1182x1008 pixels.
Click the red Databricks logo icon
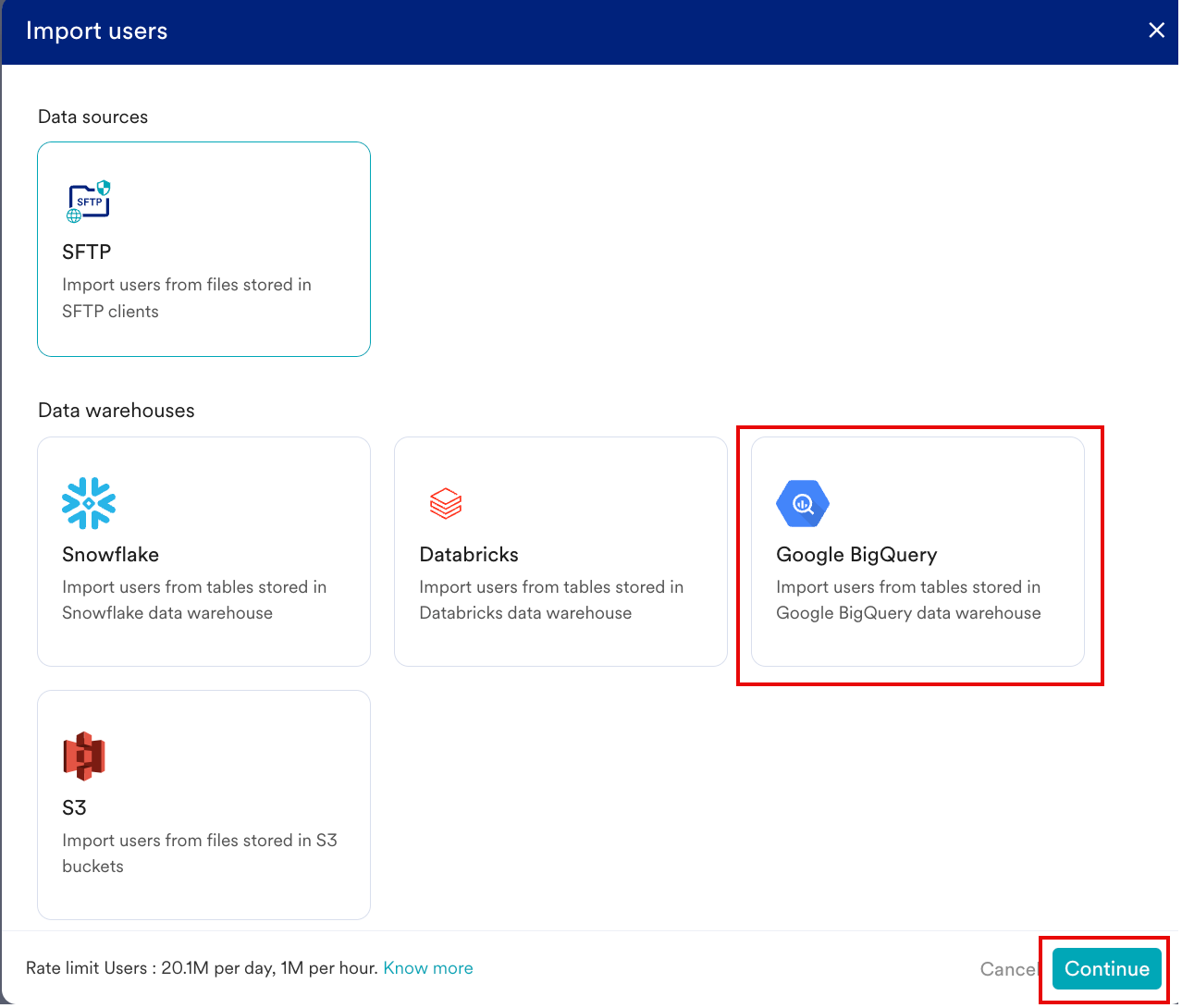coord(446,503)
